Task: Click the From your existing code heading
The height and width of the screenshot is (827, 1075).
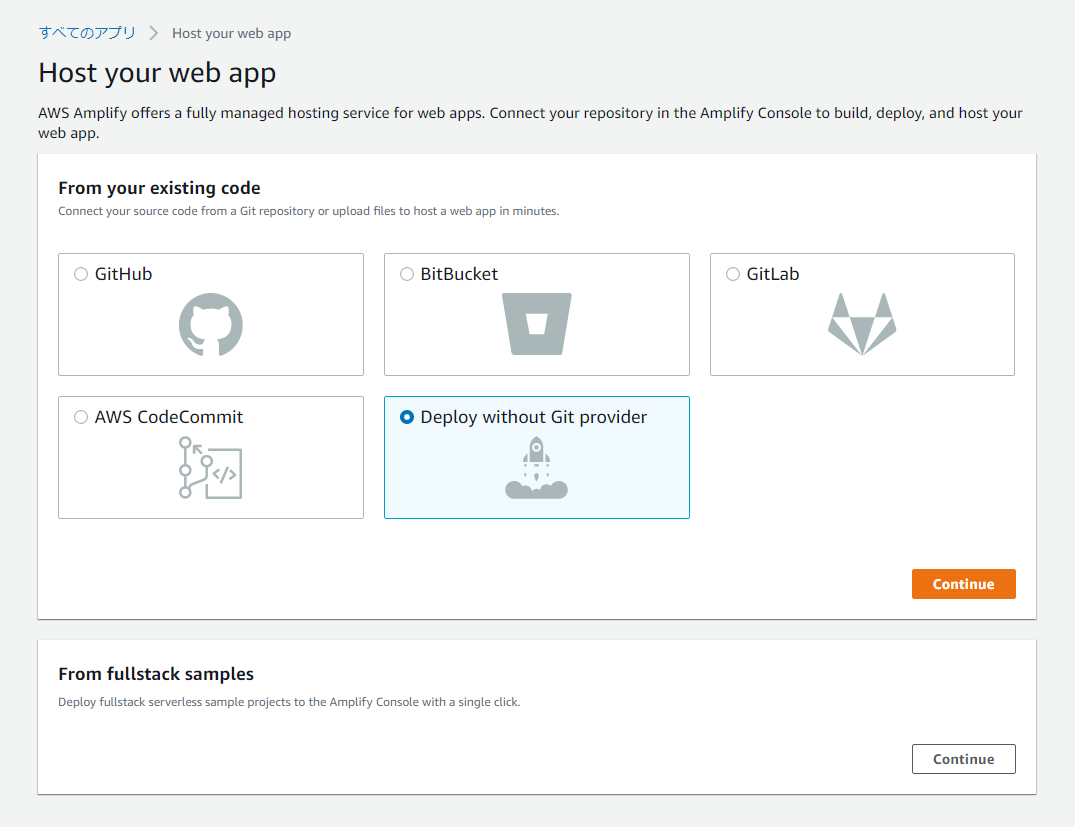Action: click(x=159, y=188)
